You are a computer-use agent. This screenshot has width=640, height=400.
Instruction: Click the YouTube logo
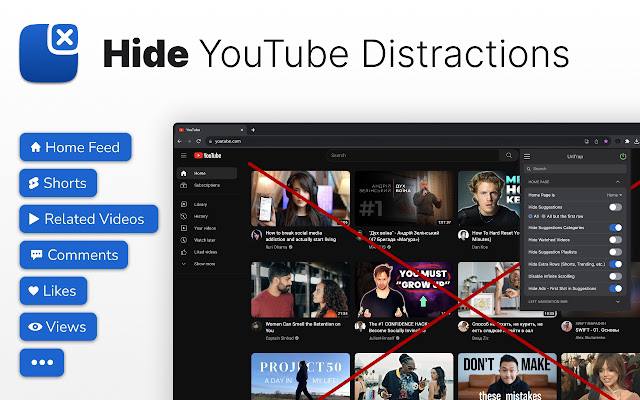tap(208, 156)
